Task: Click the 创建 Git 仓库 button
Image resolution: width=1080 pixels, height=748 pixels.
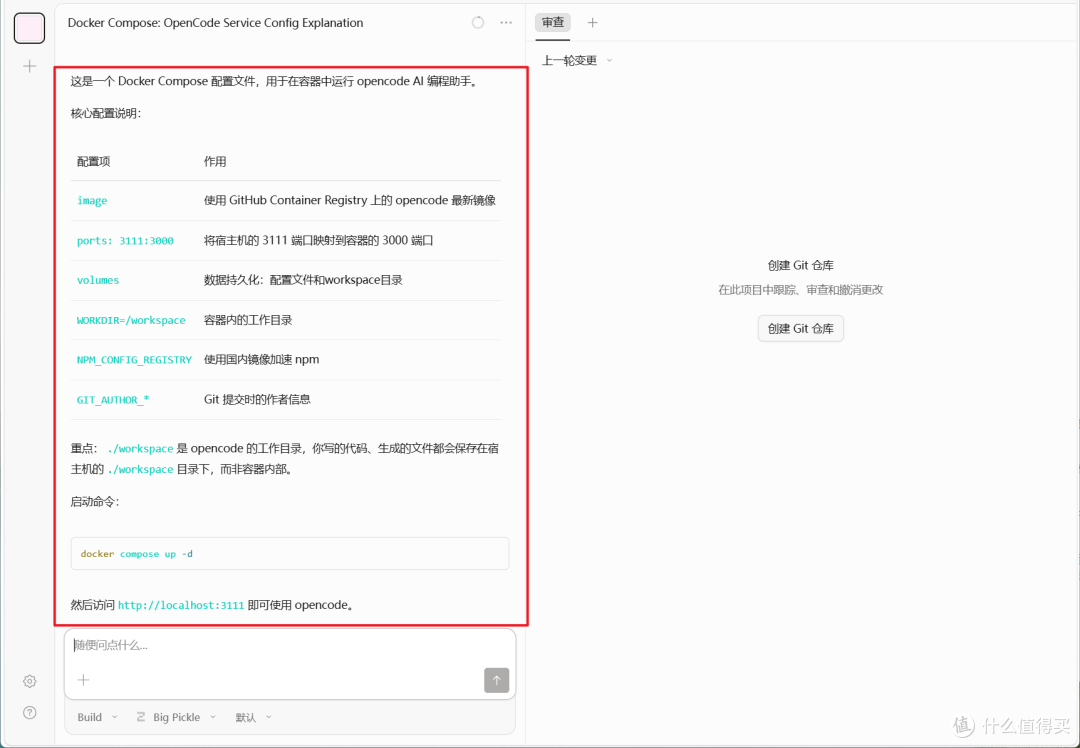Action: click(800, 329)
